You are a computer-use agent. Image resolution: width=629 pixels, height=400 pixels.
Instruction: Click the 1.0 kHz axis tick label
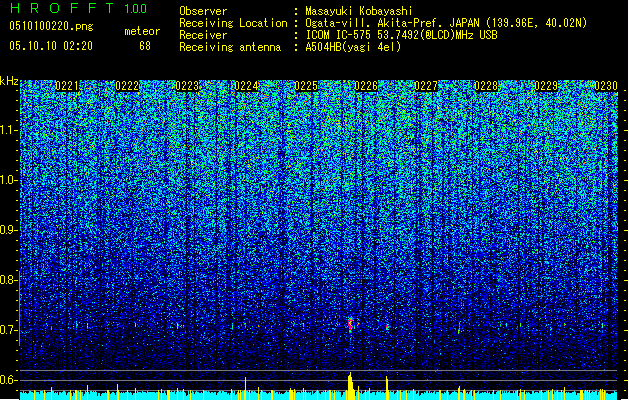(8, 180)
